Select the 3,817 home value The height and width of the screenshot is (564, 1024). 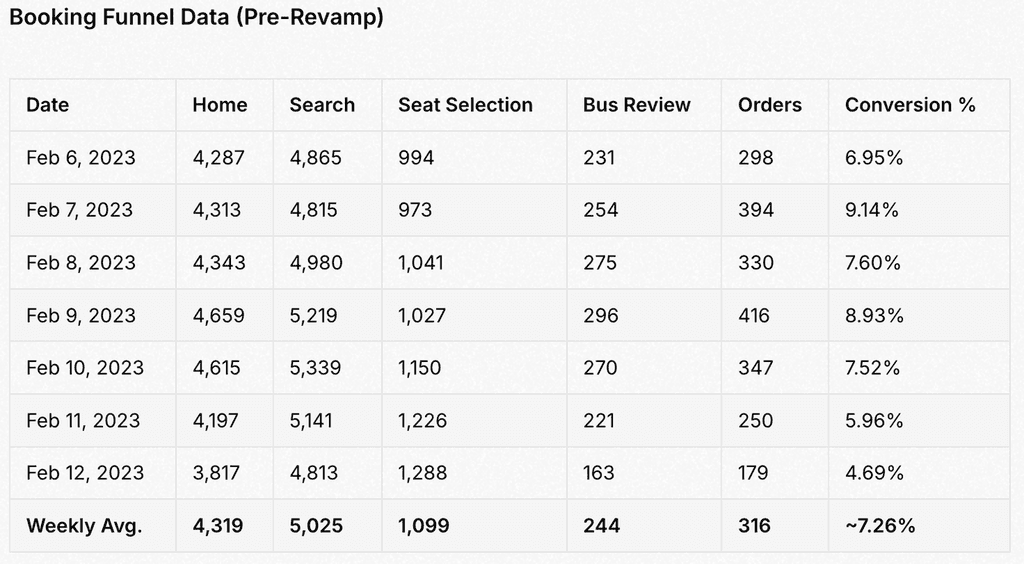pyautogui.click(x=216, y=473)
